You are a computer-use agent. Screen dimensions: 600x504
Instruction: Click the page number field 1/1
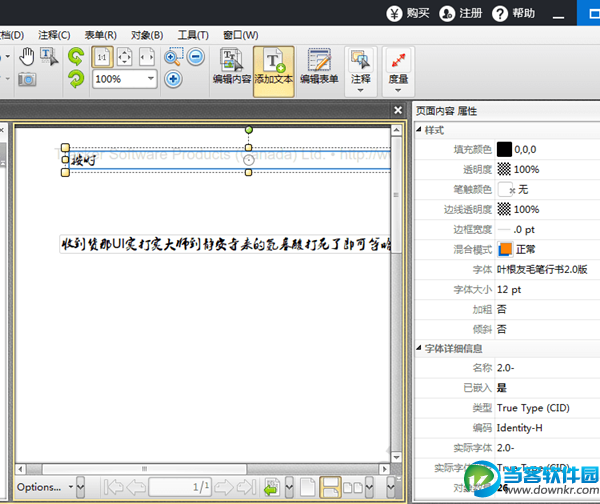point(180,487)
